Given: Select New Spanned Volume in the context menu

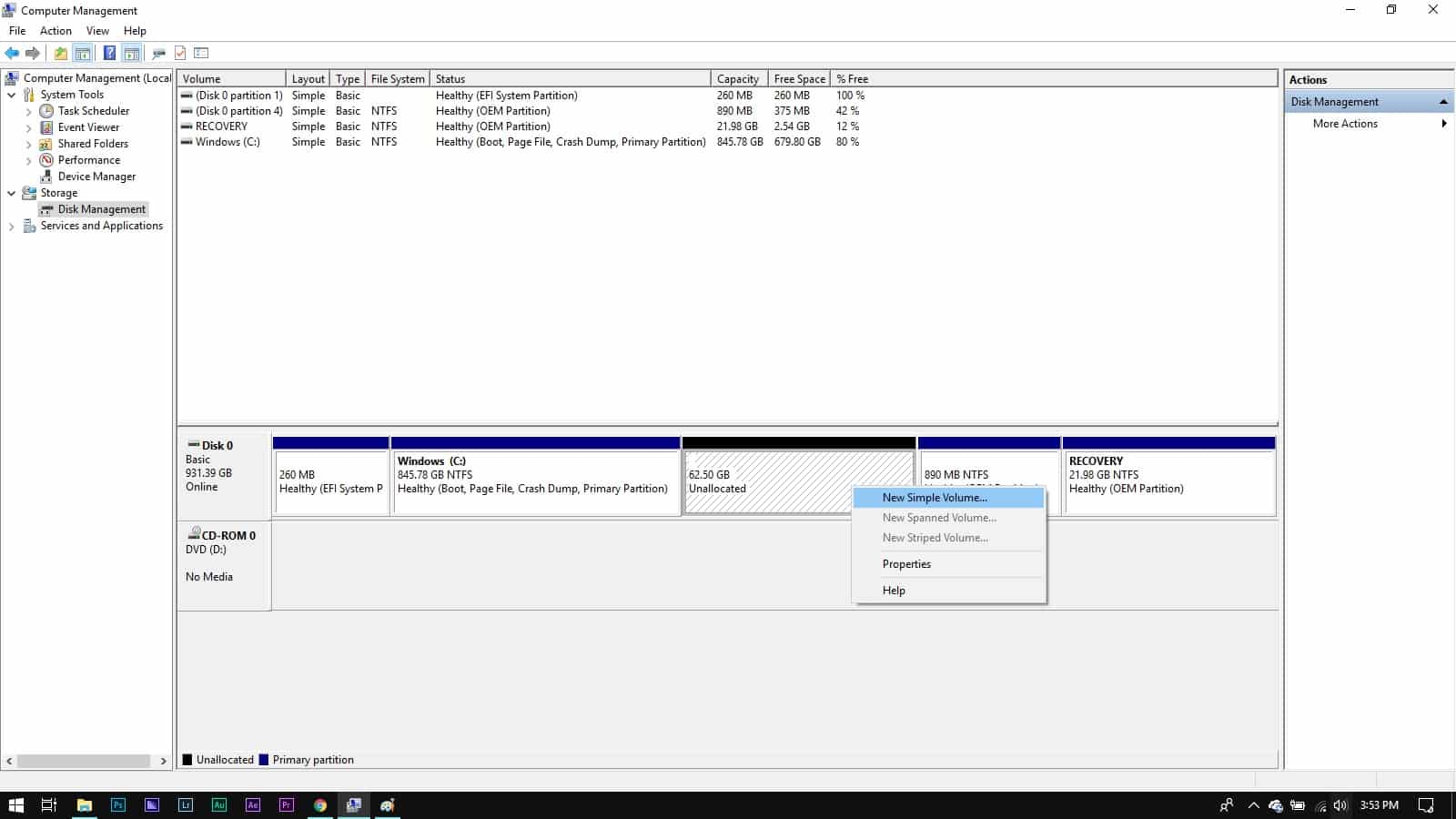Looking at the screenshot, I should coord(938,517).
